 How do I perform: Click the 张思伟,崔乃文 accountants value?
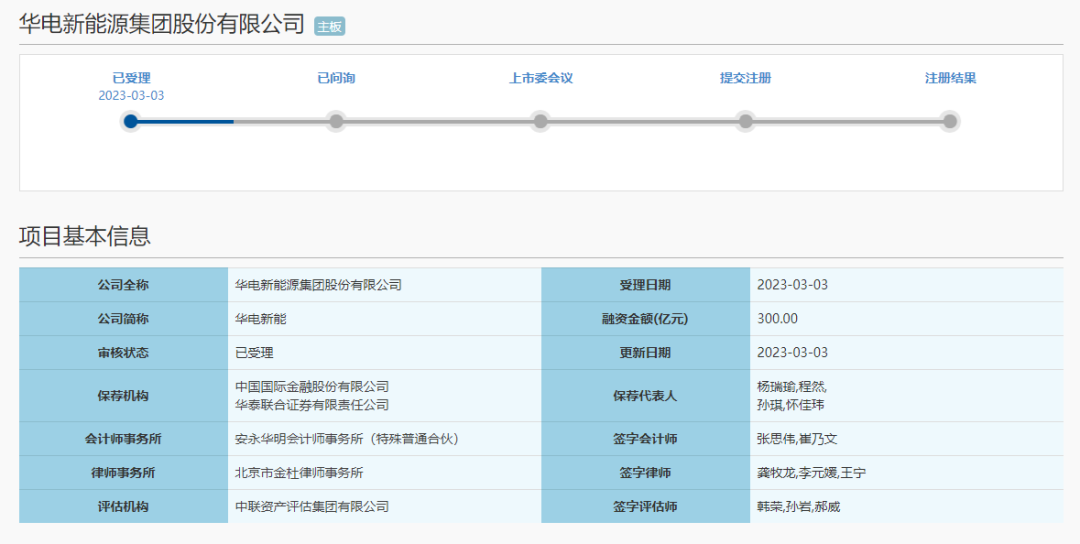797,439
